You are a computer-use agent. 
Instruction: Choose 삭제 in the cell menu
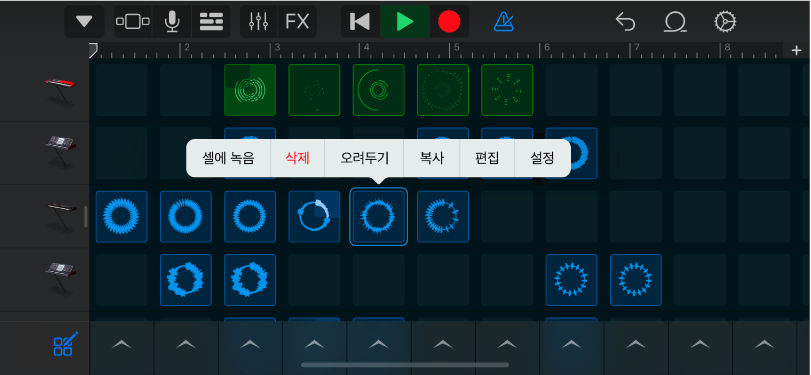[297, 158]
